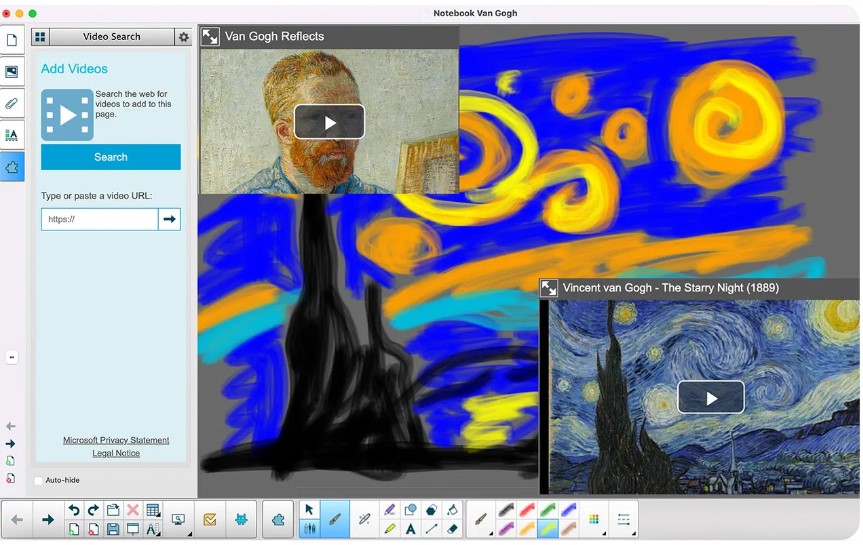Click the Video Search panel title
The width and height of the screenshot is (863, 545).
pyautogui.click(x=112, y=37)
